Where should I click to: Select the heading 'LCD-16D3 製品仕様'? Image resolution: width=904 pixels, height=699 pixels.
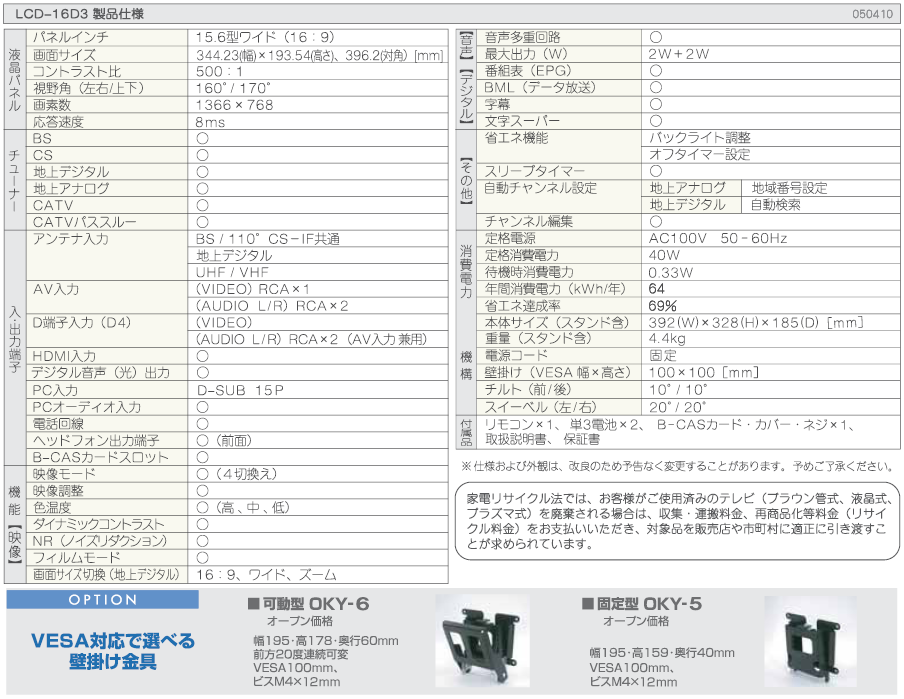click(x=80, y=14)
